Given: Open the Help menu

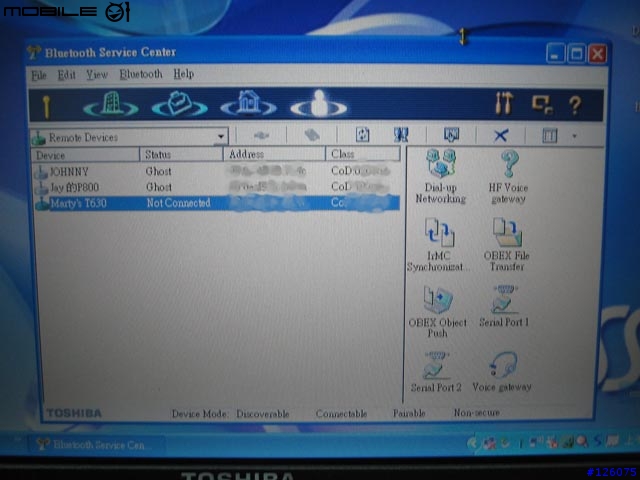Looking at the screenshot, I should click(184, 74).
